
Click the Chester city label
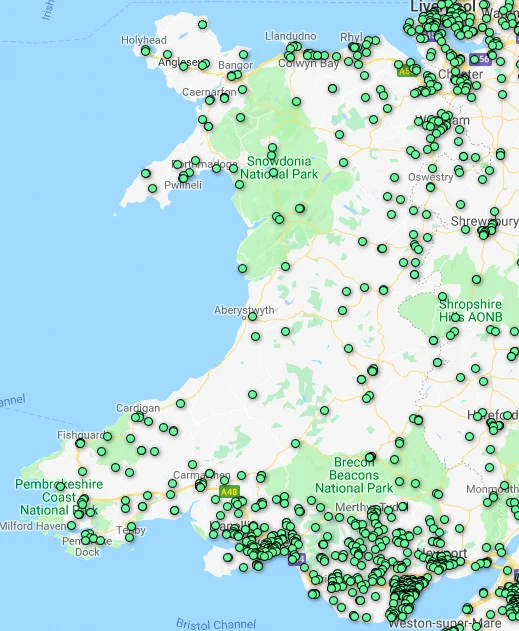pyautogui.click(x=461, y=74)
